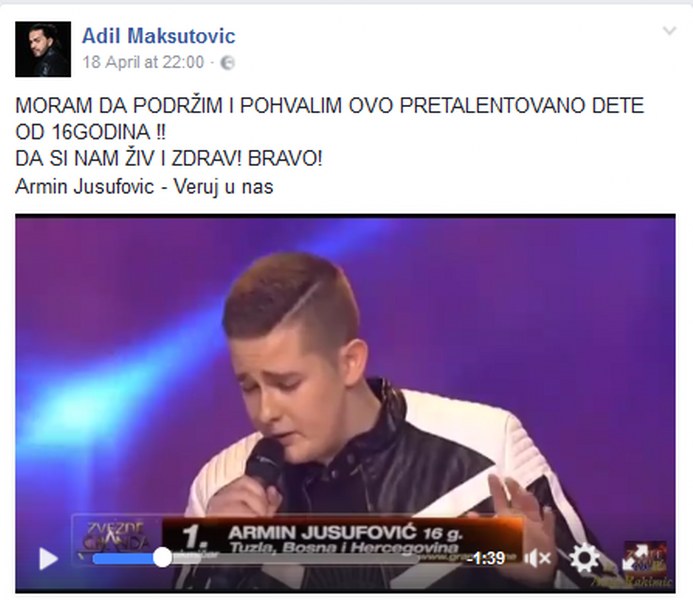The width and height of the screenshot is (693, 600).
Task: Visit Adil Maksutovic profile name link
Action: coord(159,36)
